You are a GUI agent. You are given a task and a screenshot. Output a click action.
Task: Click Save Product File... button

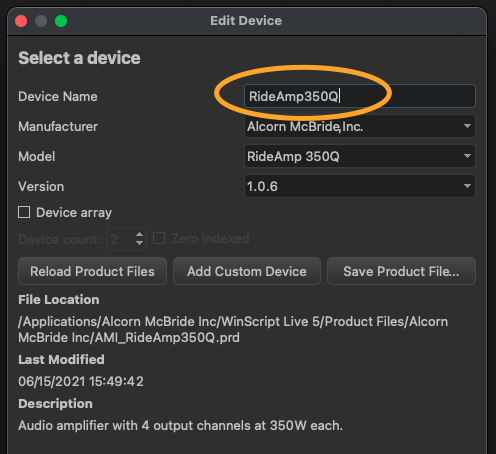pos(401,271)
